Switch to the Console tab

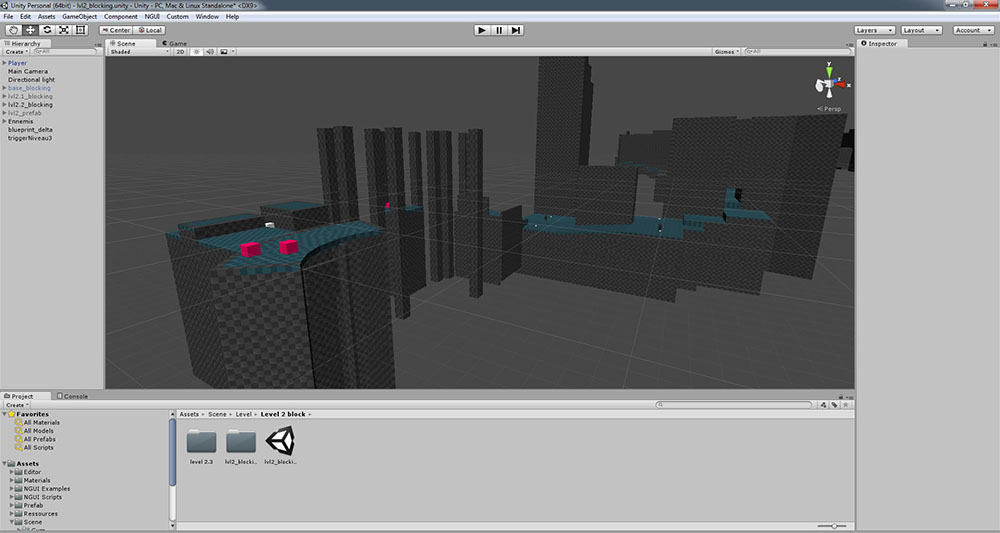tap(72, 396)
